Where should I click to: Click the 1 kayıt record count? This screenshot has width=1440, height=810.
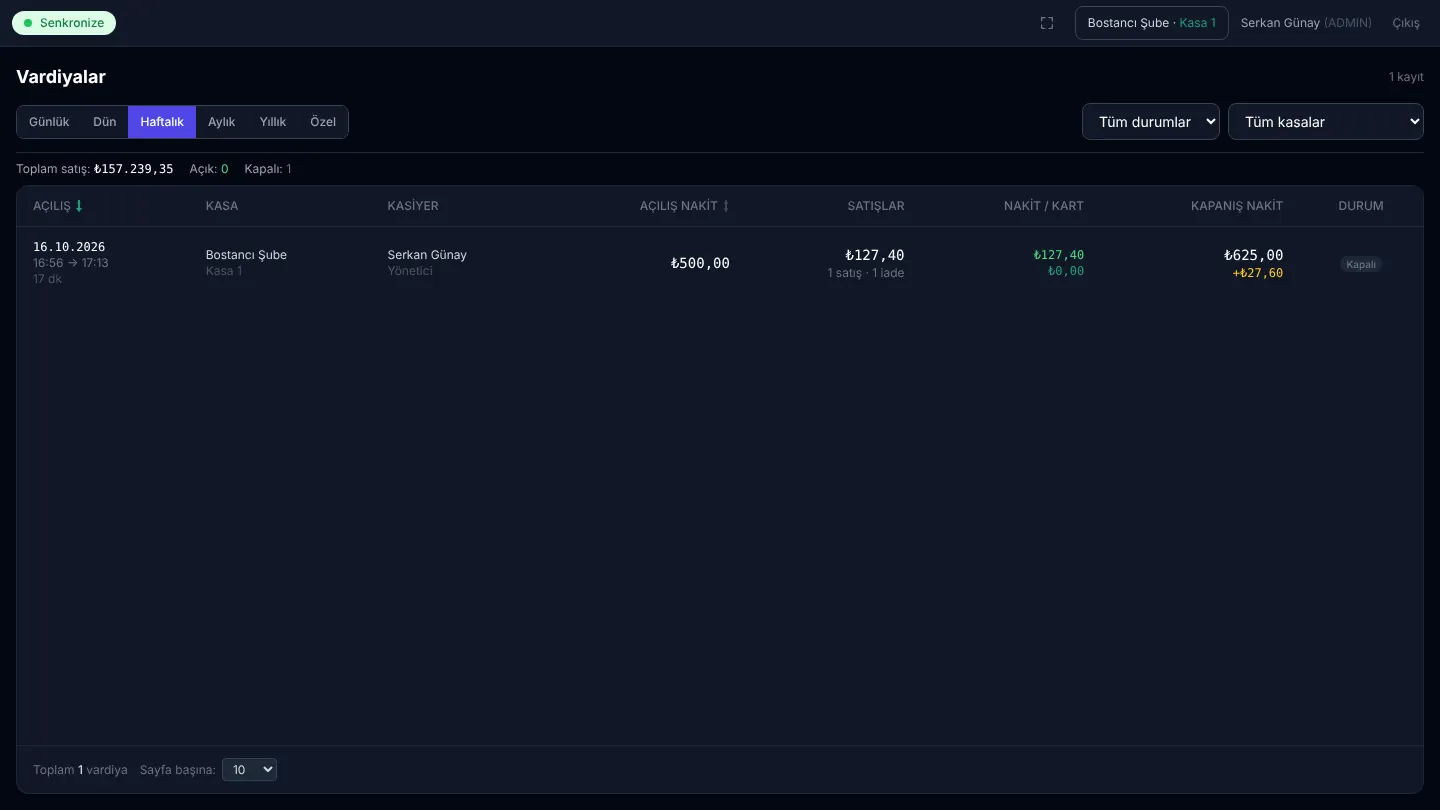[x=1406, y=77]
